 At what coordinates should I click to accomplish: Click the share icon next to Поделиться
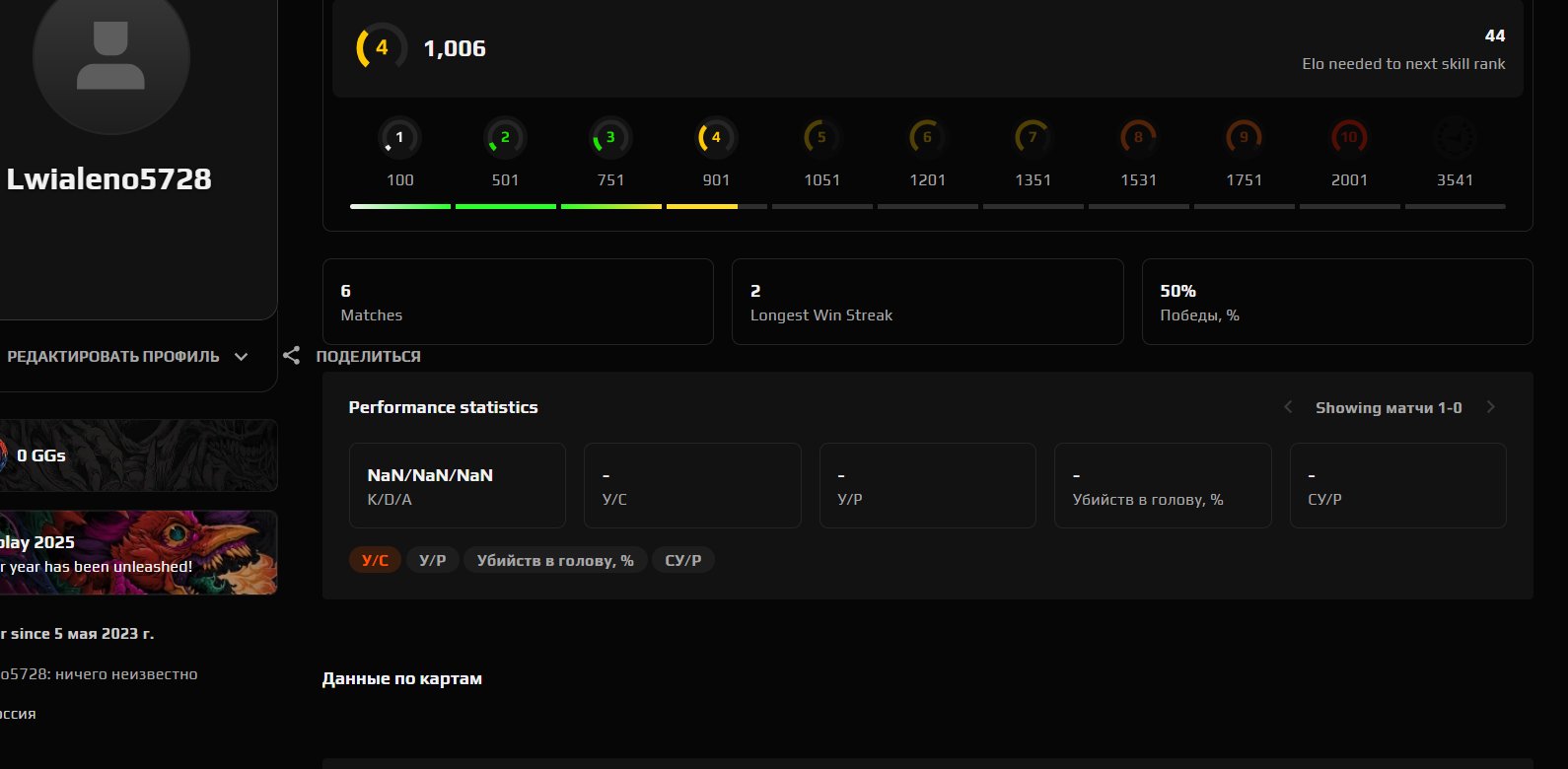[x=291, y=356]
